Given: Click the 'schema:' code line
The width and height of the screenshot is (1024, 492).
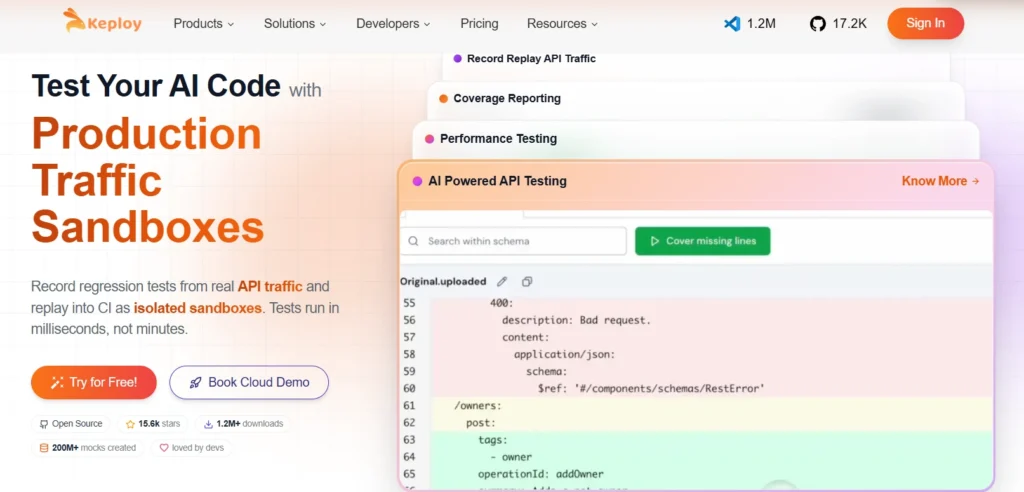Looking at the screenshot, I should coord(547,372).
